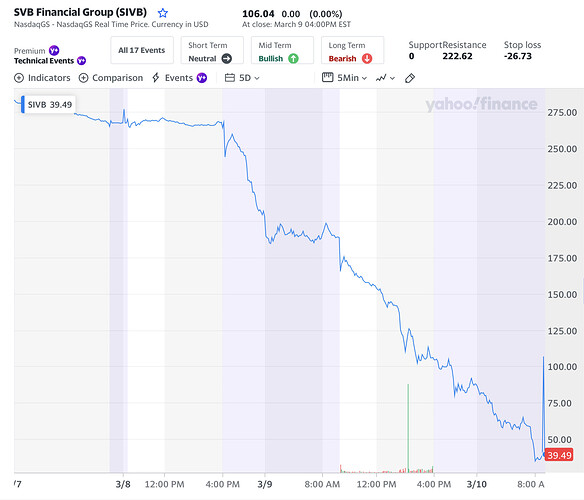This screenshot has width=584, height=500.
Task: Select the All 17 Events tab
Action: pos(142,50)
